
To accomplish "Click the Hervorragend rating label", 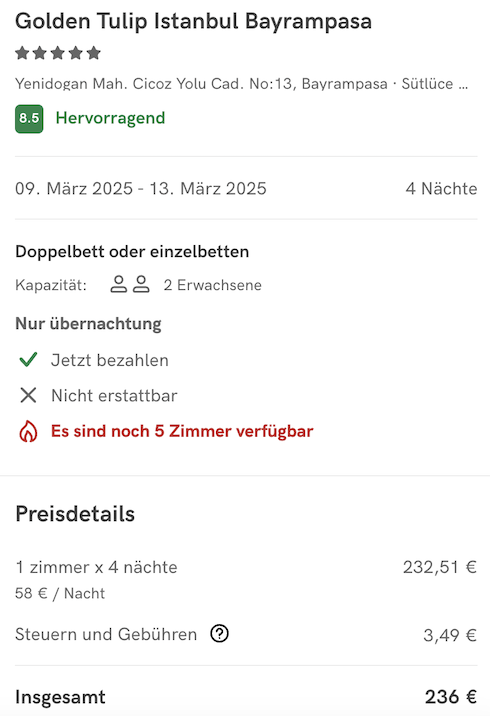I will pos(111,118).
